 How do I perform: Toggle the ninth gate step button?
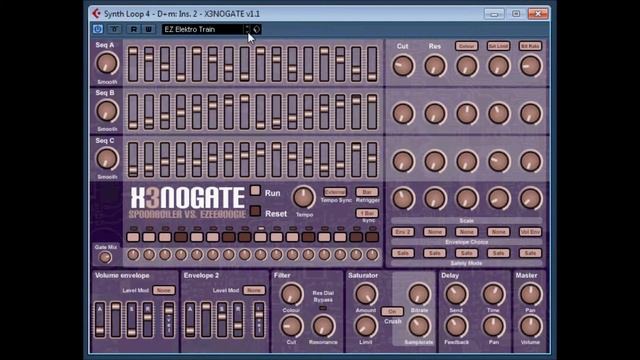pyautogui.click(x=260, y=237)
